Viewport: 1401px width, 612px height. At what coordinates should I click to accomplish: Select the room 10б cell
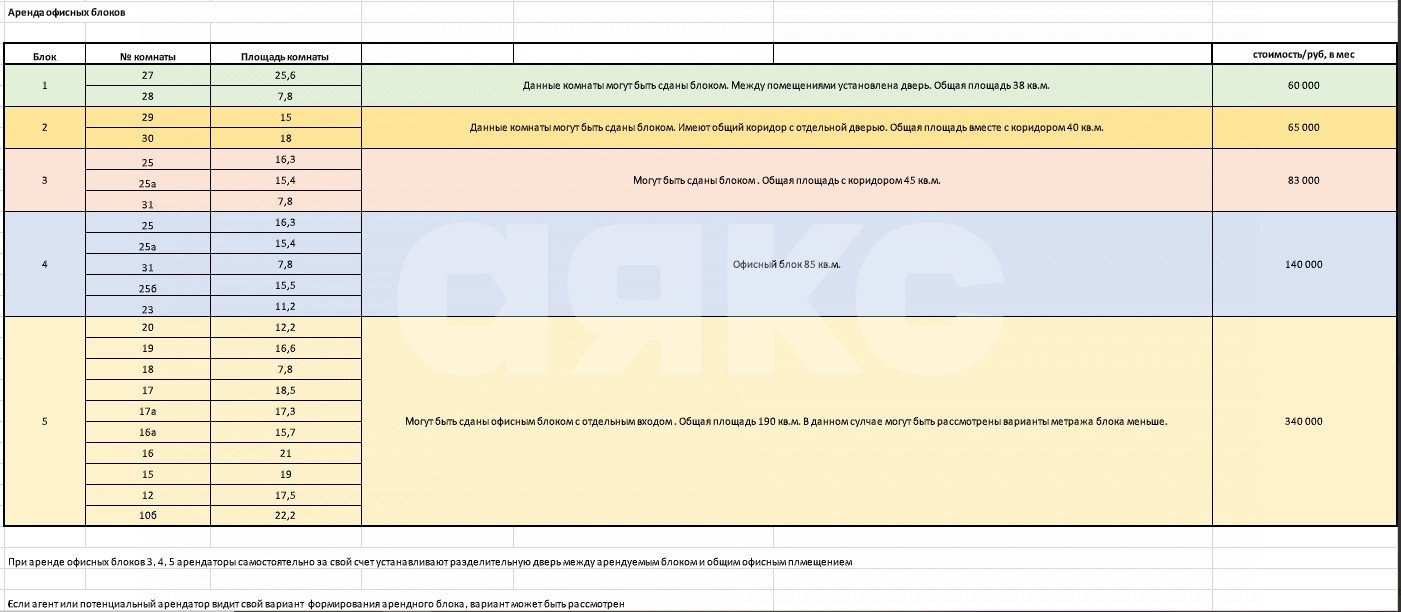click(x=148, y=516)
